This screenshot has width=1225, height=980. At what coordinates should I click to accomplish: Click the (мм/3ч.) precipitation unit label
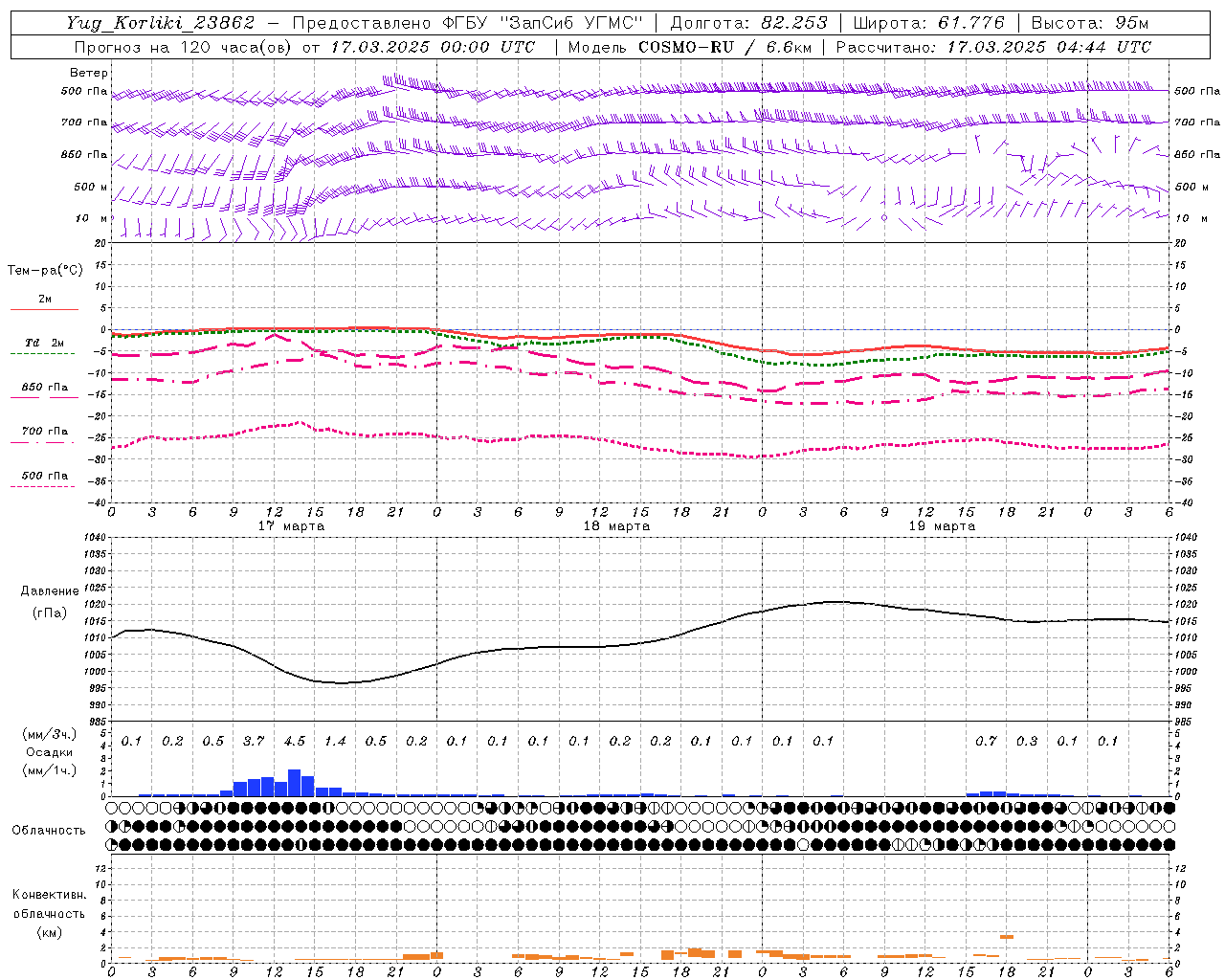[49, 735]
